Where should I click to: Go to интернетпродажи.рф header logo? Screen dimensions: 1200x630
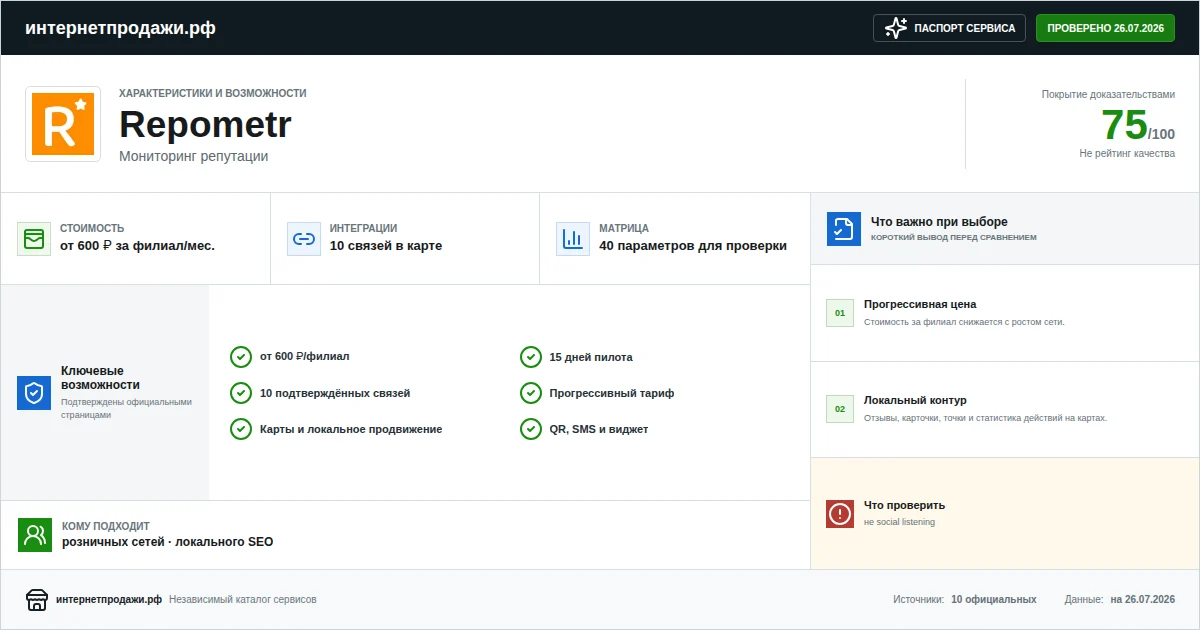click(120, 28)
